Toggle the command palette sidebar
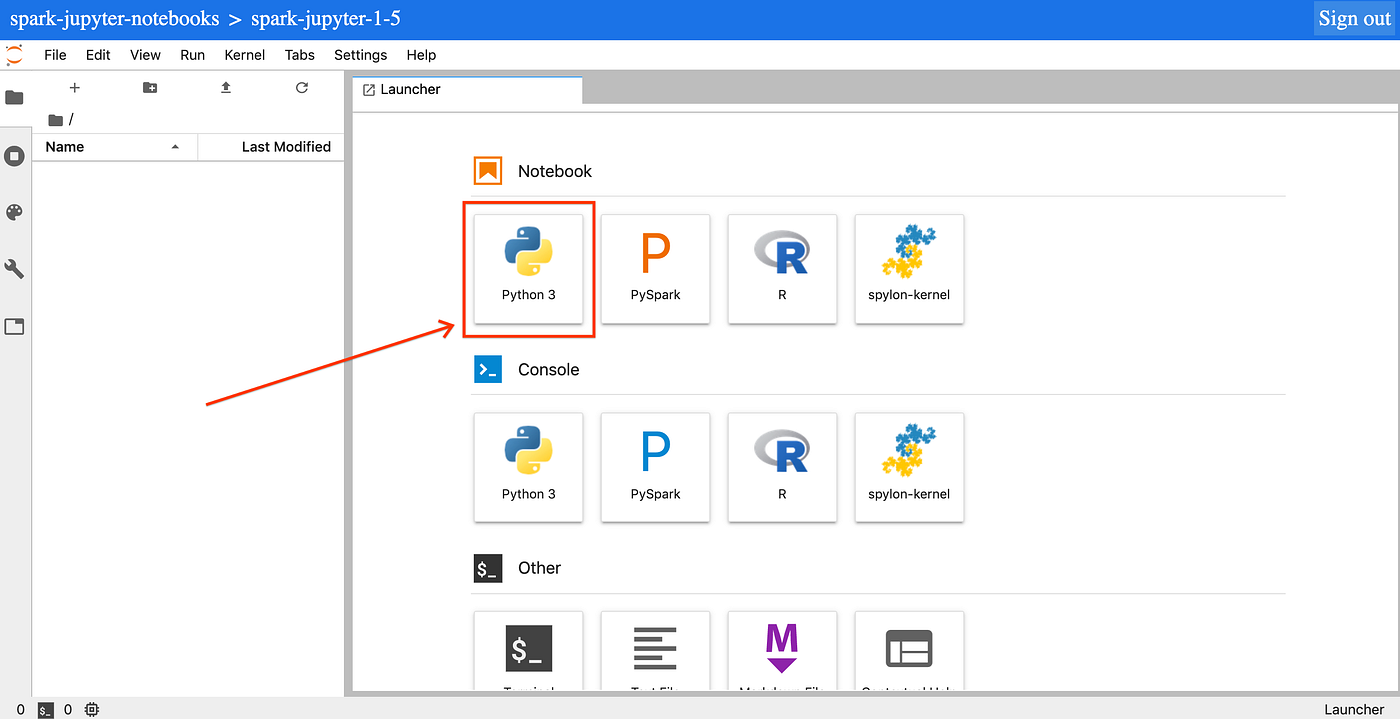This screenshot has height=719, width=1400. 15,212
